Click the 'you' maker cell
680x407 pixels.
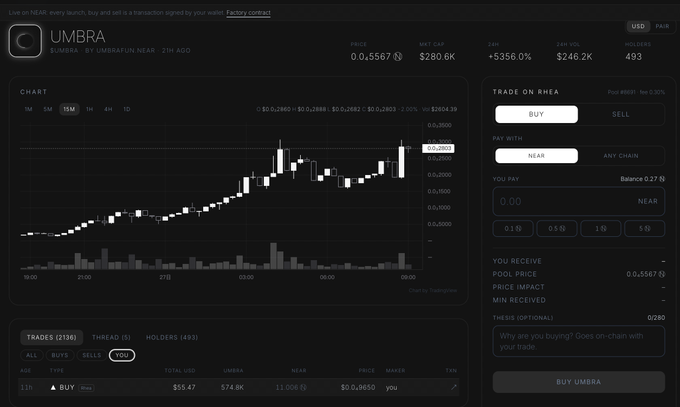(x=391, y=387)
